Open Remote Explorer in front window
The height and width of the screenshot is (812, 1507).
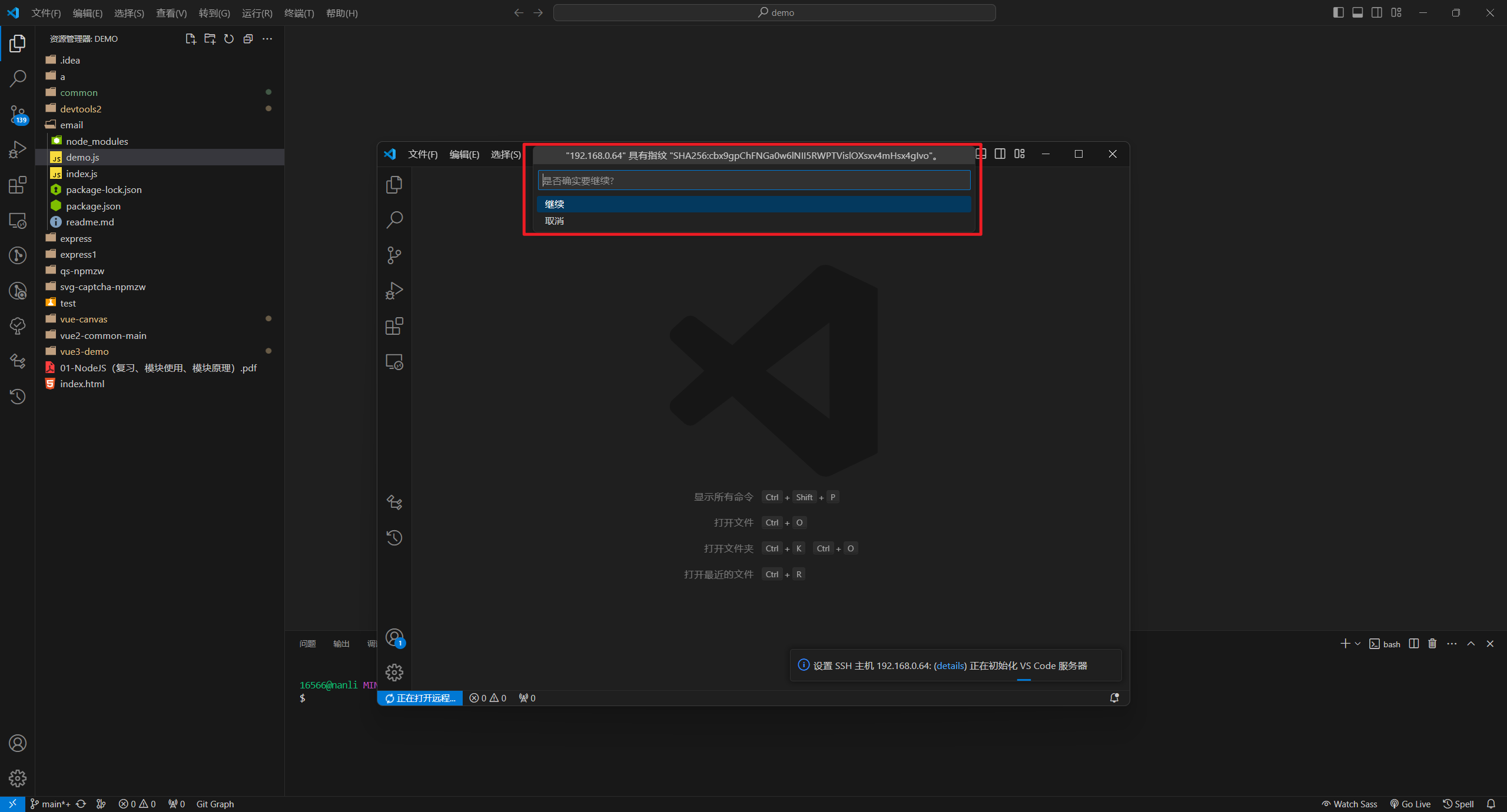point(394,362)
